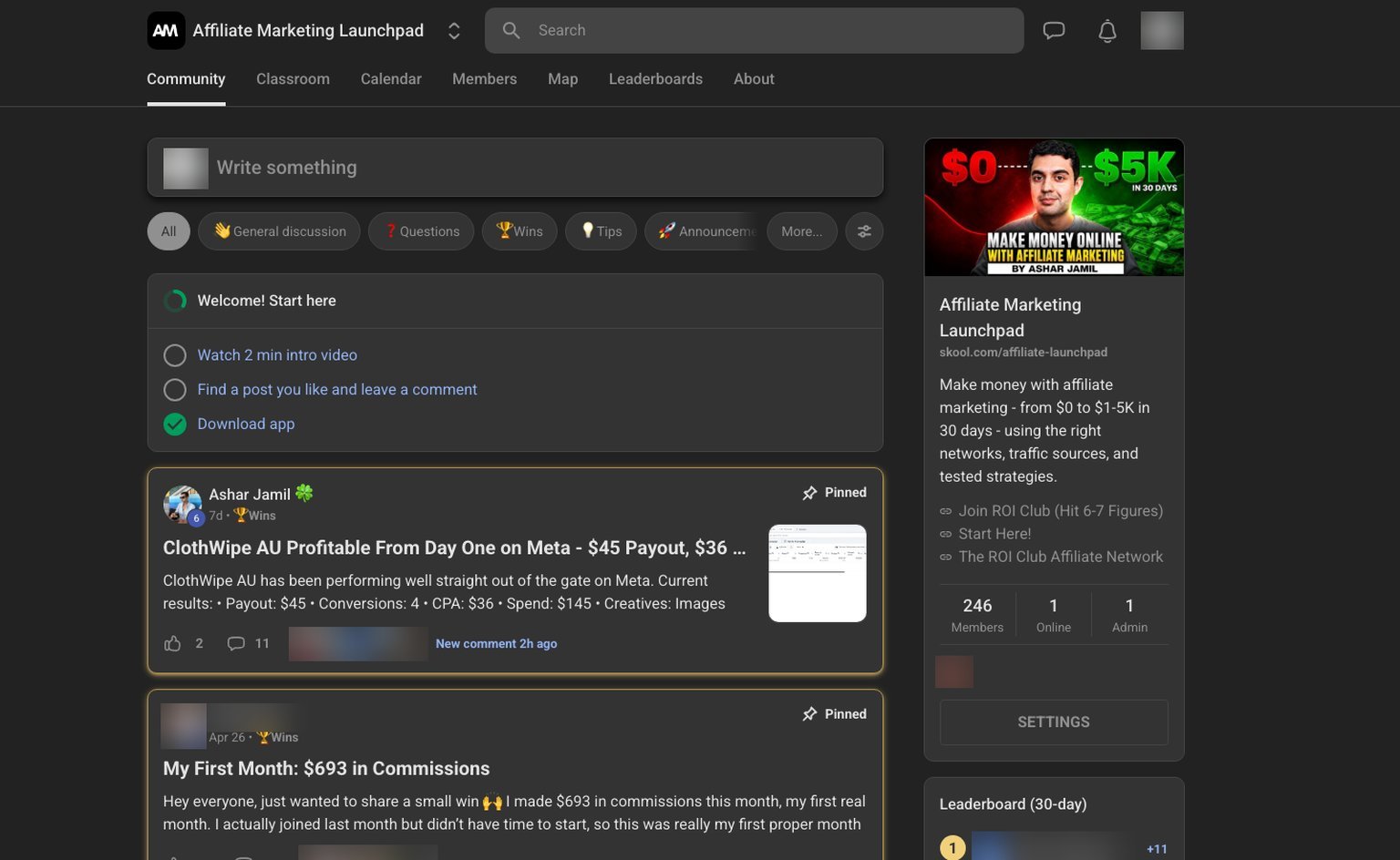Click the gold rank 1 leaderboard badge
This screenshot has width=1400, height=860.
click(x=952, y=848)
